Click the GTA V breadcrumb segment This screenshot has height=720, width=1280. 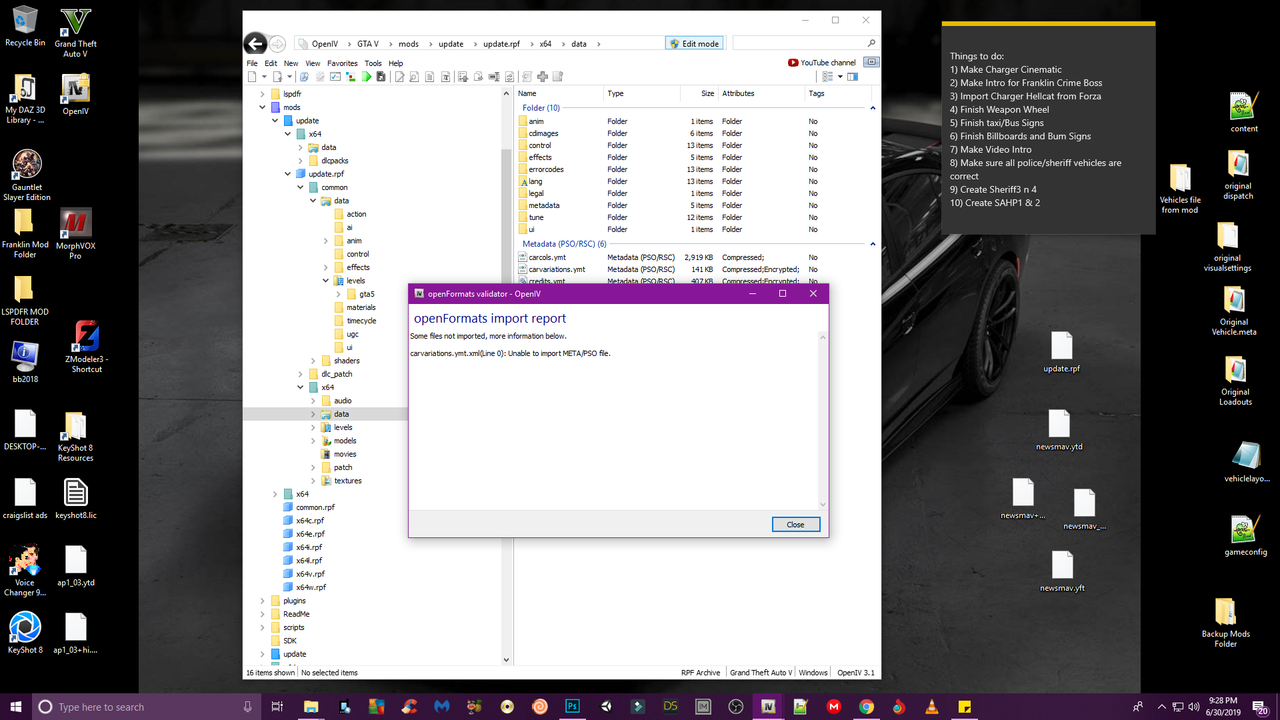(368, 44)
